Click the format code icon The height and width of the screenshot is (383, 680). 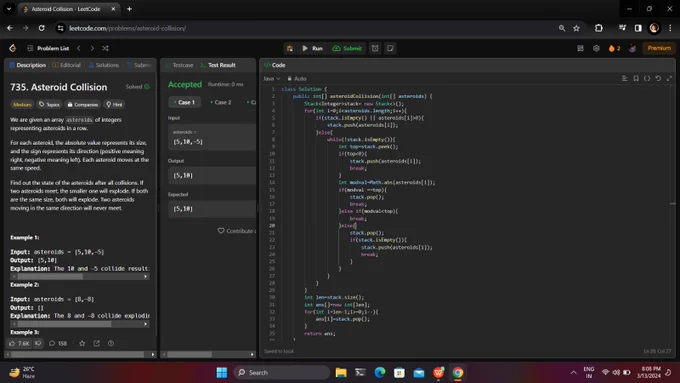tap(624, 79)
